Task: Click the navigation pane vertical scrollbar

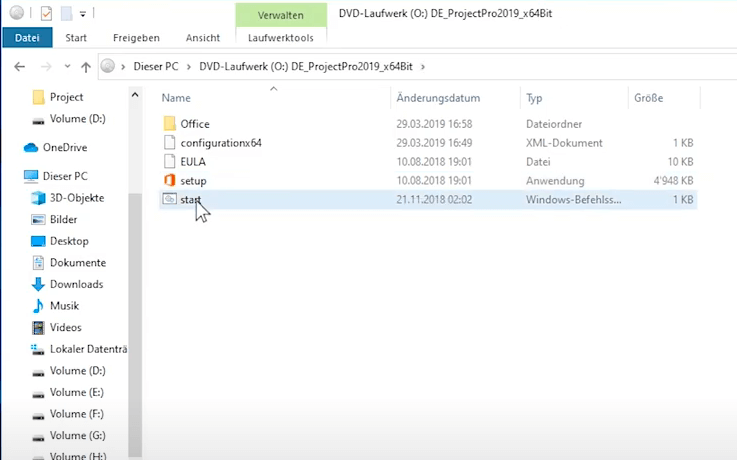Action: (135, 300)
